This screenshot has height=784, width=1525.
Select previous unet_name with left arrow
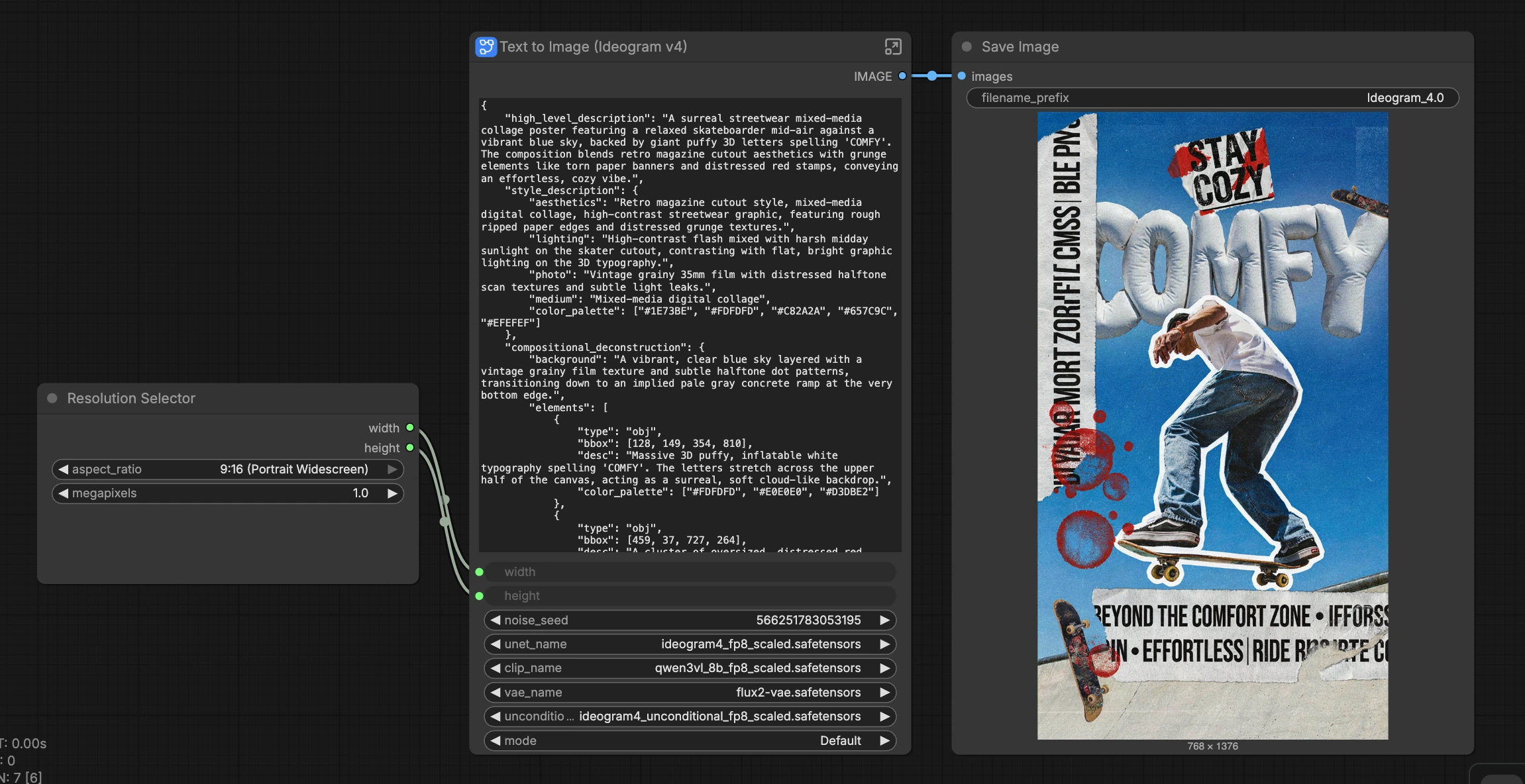496,644
